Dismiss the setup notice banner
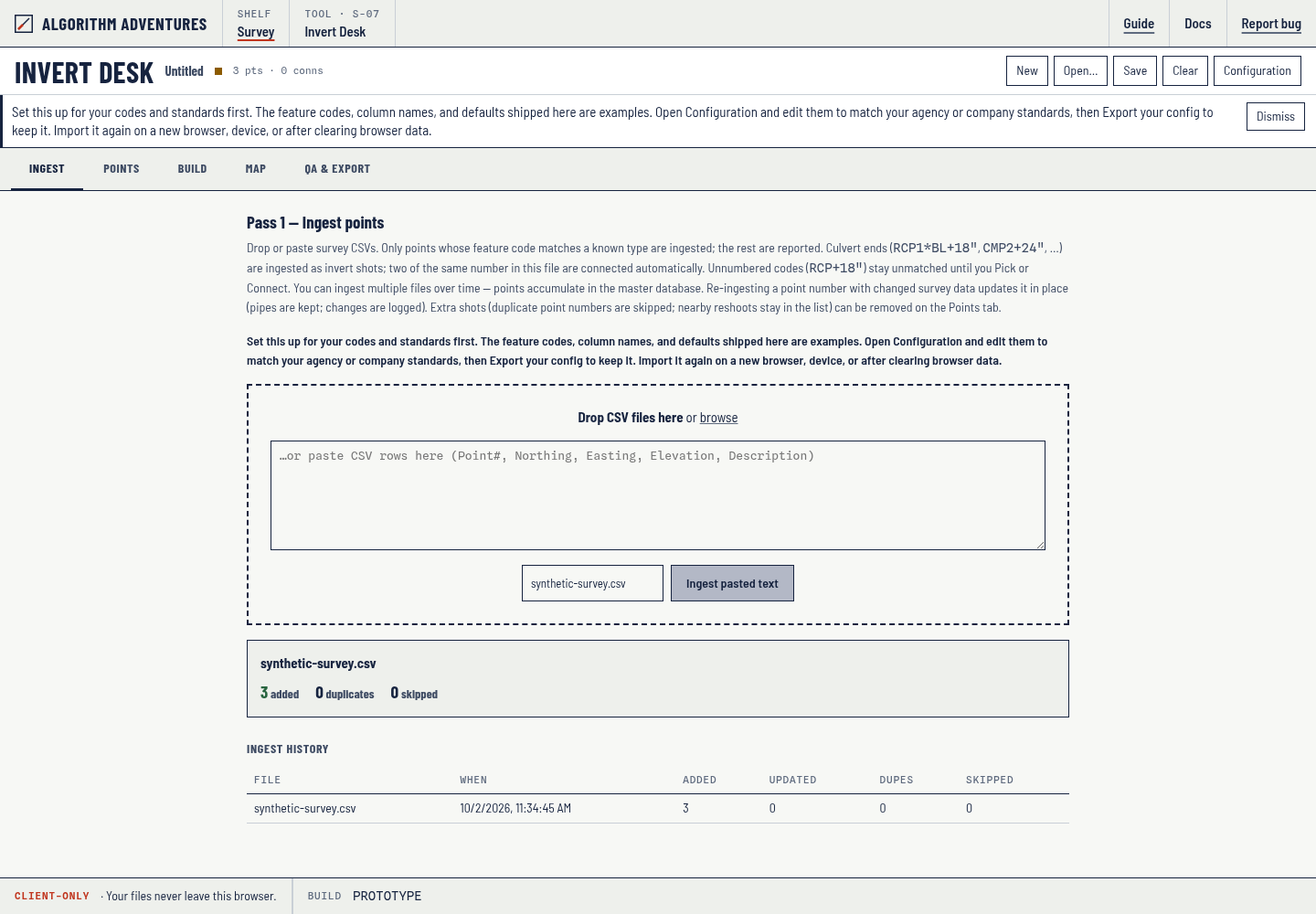The height and width of the screenshot is (914, 1316). (1276, 116)
